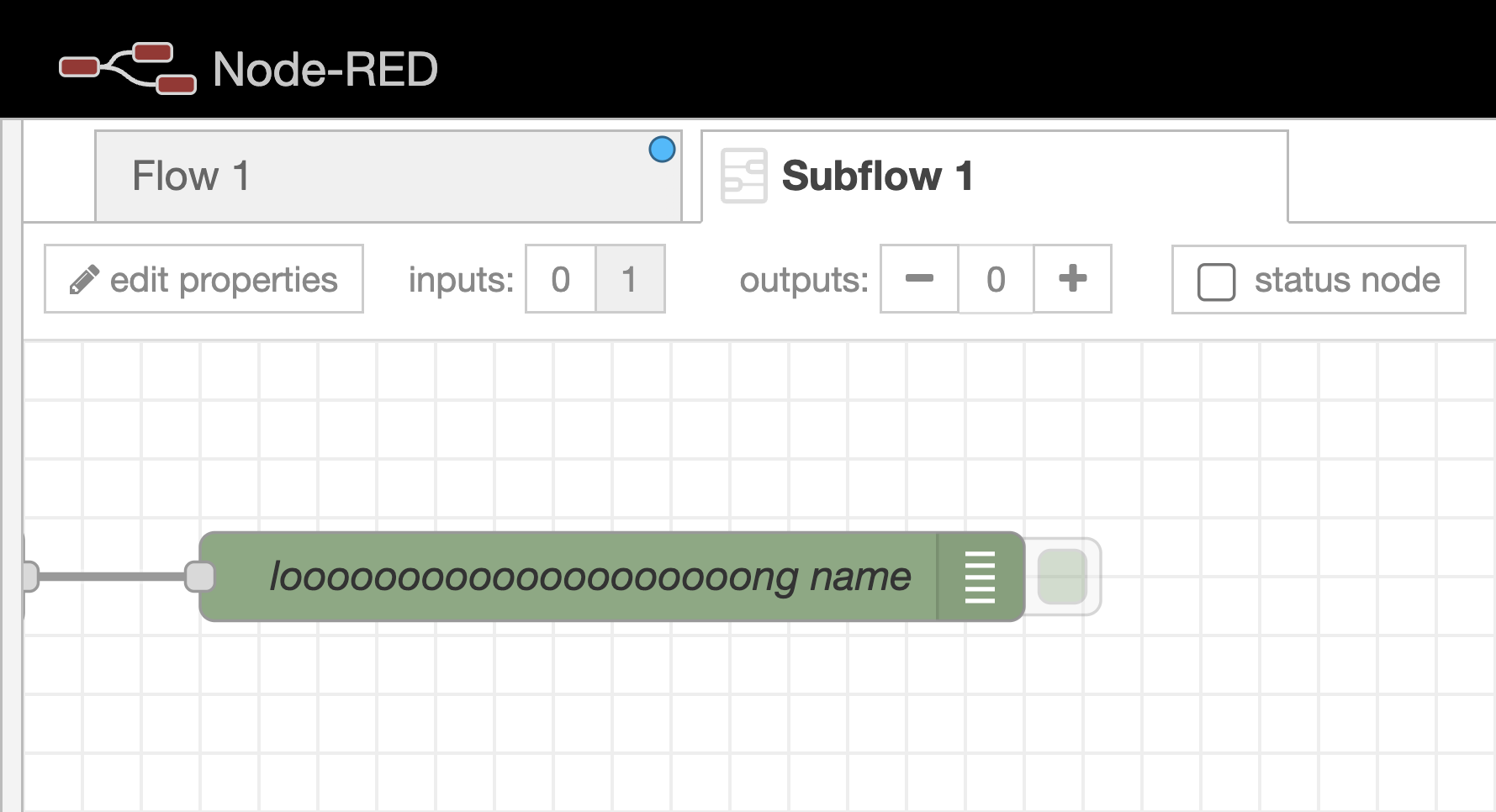
Task: Click the subflow icon on the Subflow 1 tab
Action: click(745, 176)
